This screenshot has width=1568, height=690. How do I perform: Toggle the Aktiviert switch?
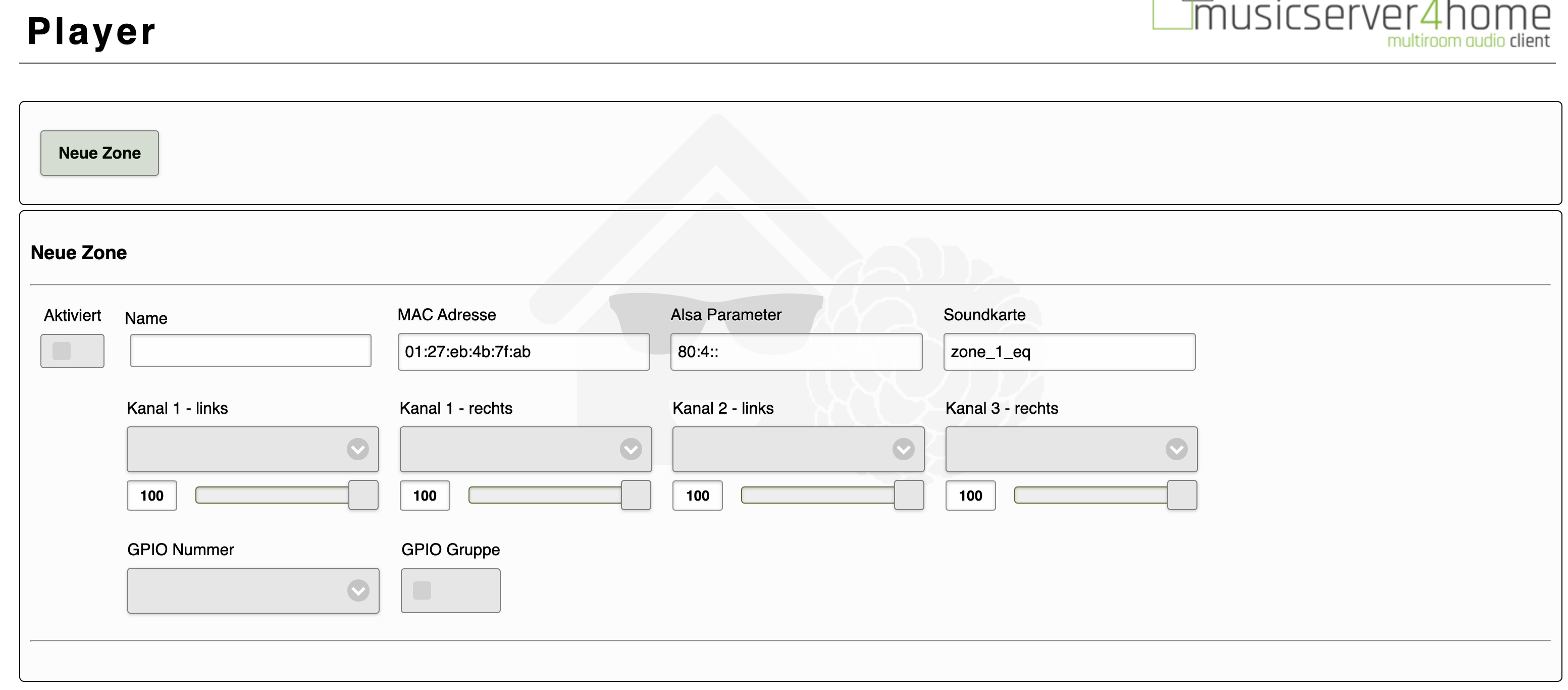coord(72,351)
